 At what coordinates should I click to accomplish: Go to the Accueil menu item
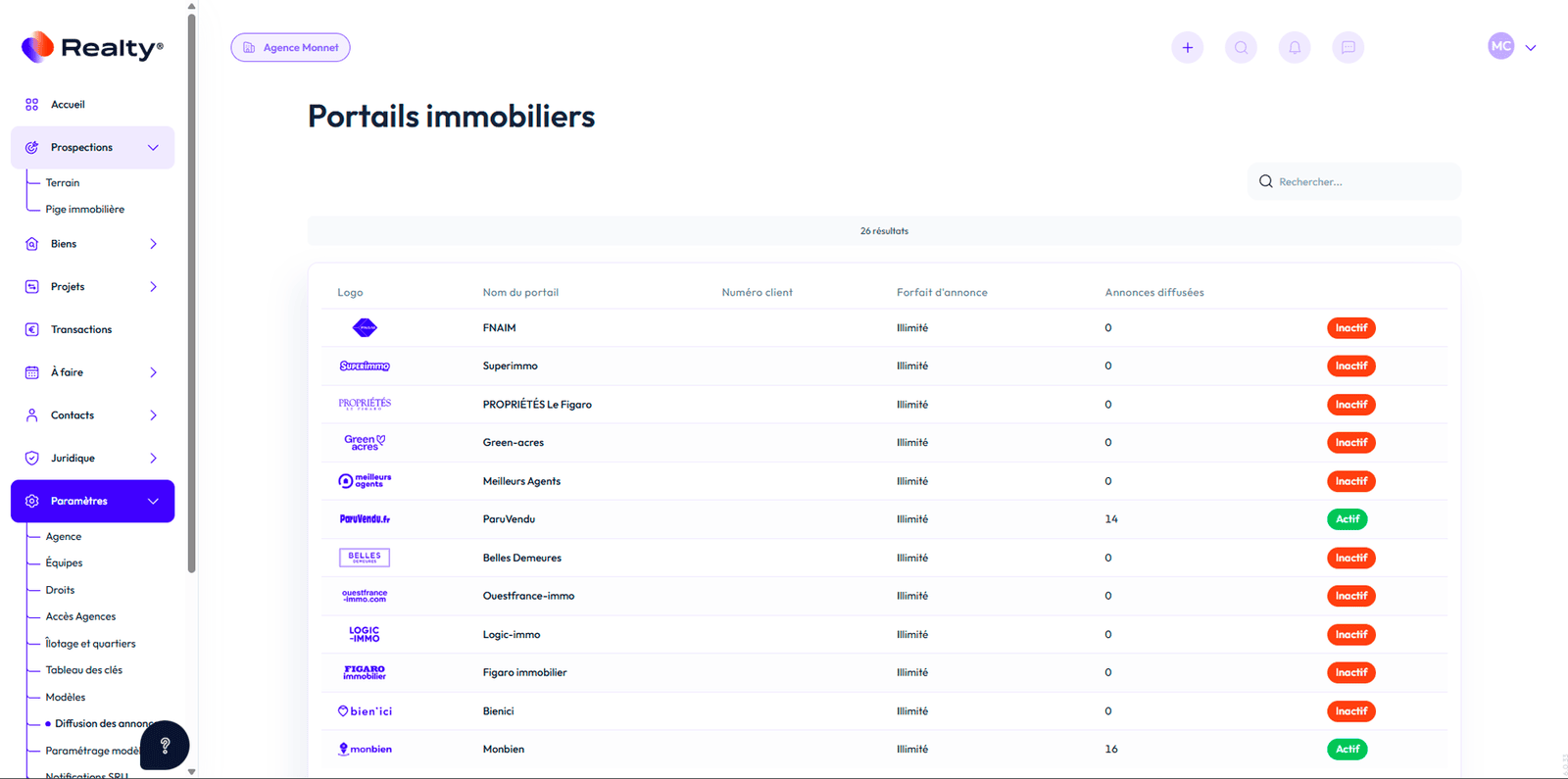[x=68, y=105]
